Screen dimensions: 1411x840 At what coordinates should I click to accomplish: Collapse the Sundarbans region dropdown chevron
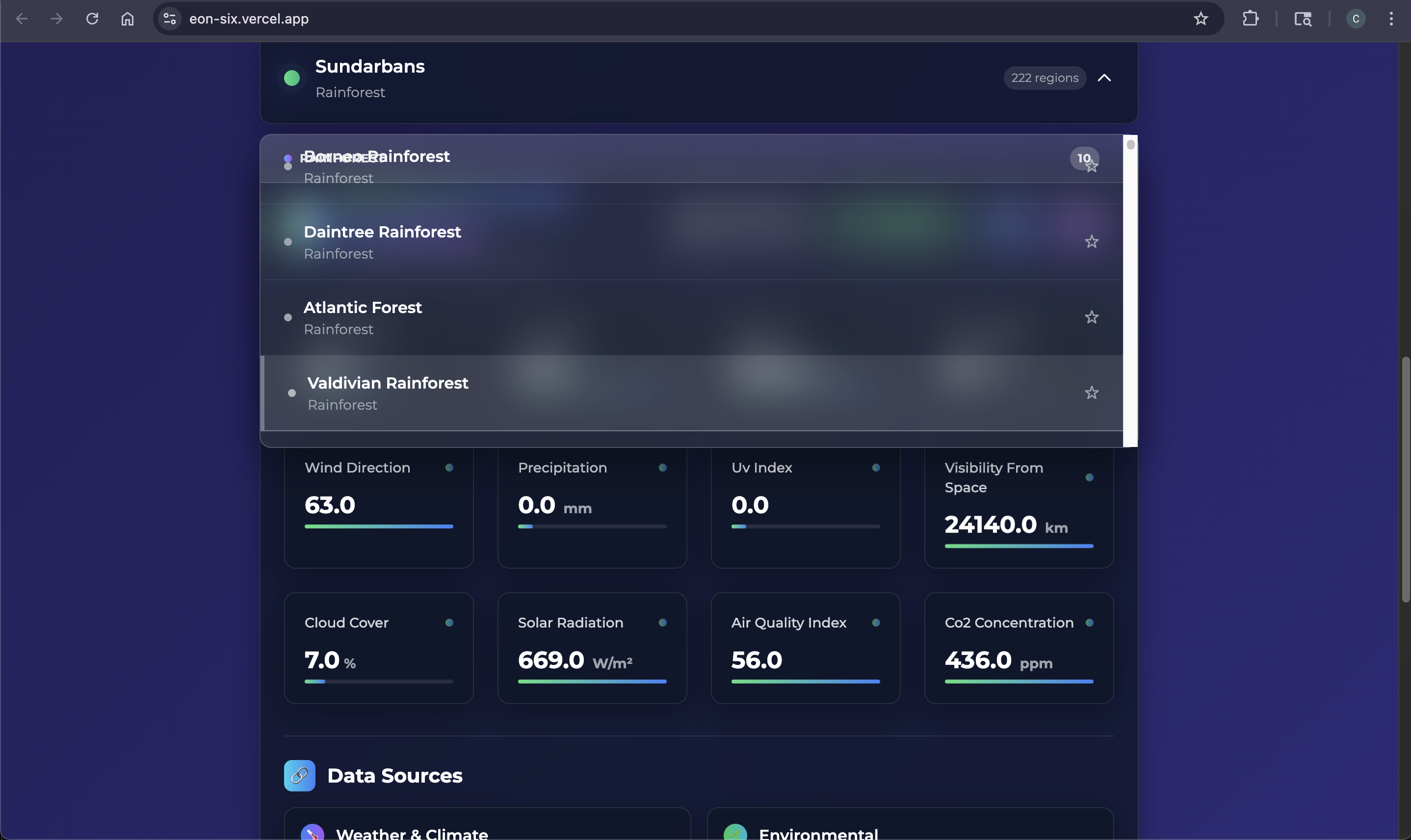point(1104,78)
